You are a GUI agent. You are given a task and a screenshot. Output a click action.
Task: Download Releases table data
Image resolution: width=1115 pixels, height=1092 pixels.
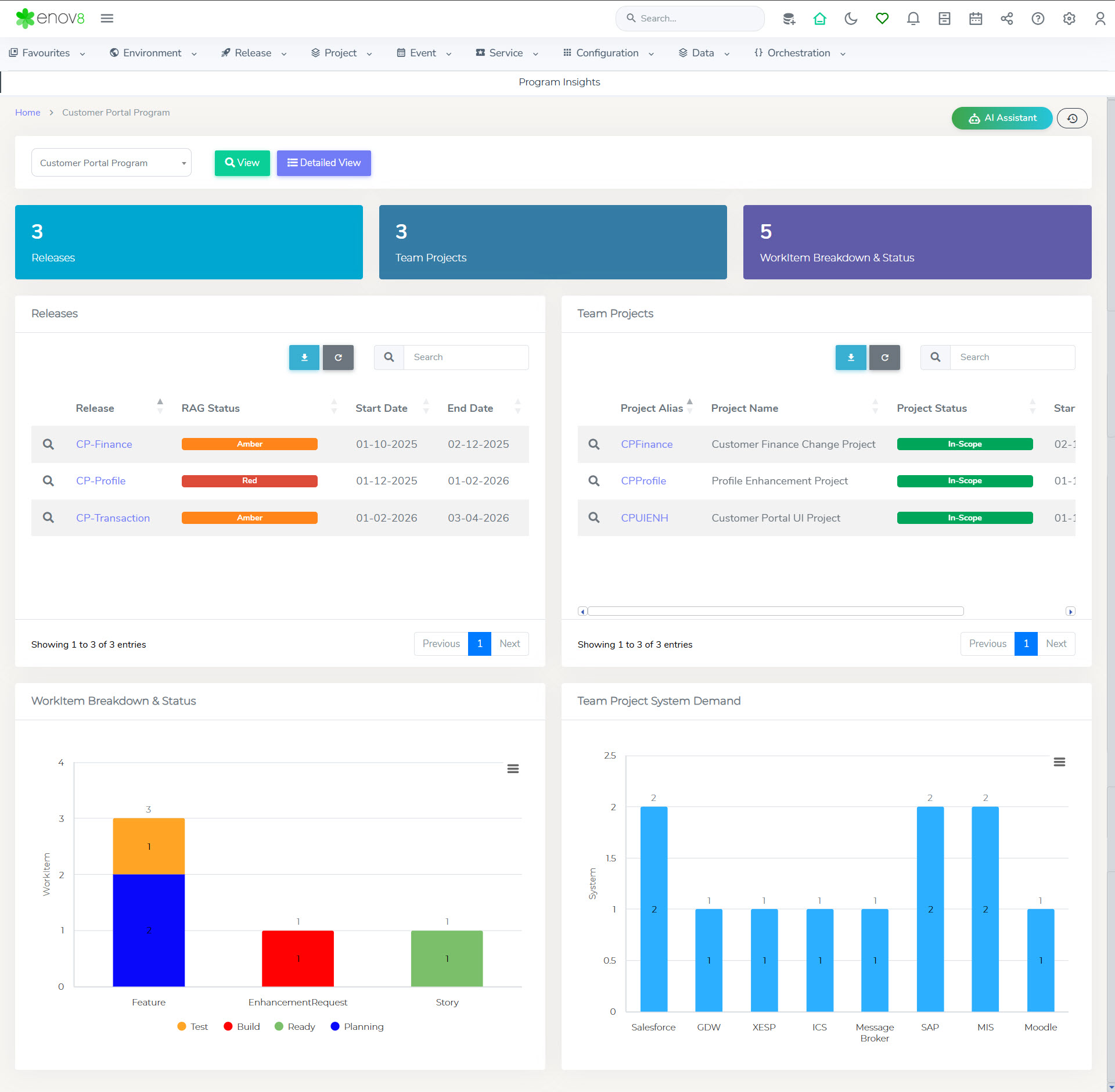304,357
